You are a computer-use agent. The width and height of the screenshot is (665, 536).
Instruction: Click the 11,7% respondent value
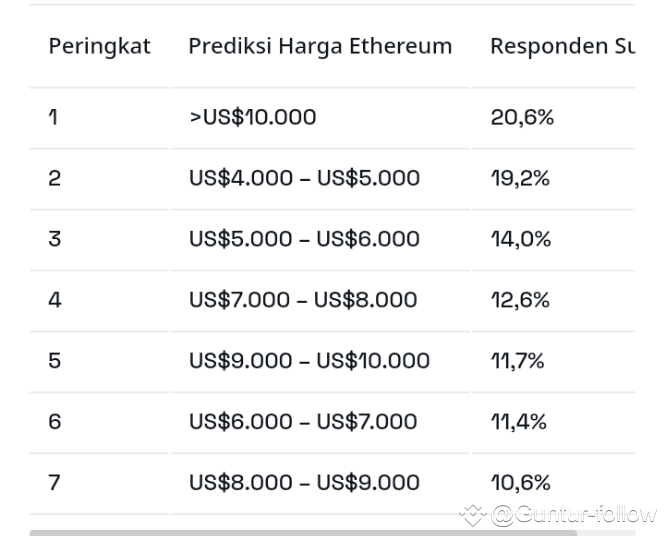(x=517, y=361)
